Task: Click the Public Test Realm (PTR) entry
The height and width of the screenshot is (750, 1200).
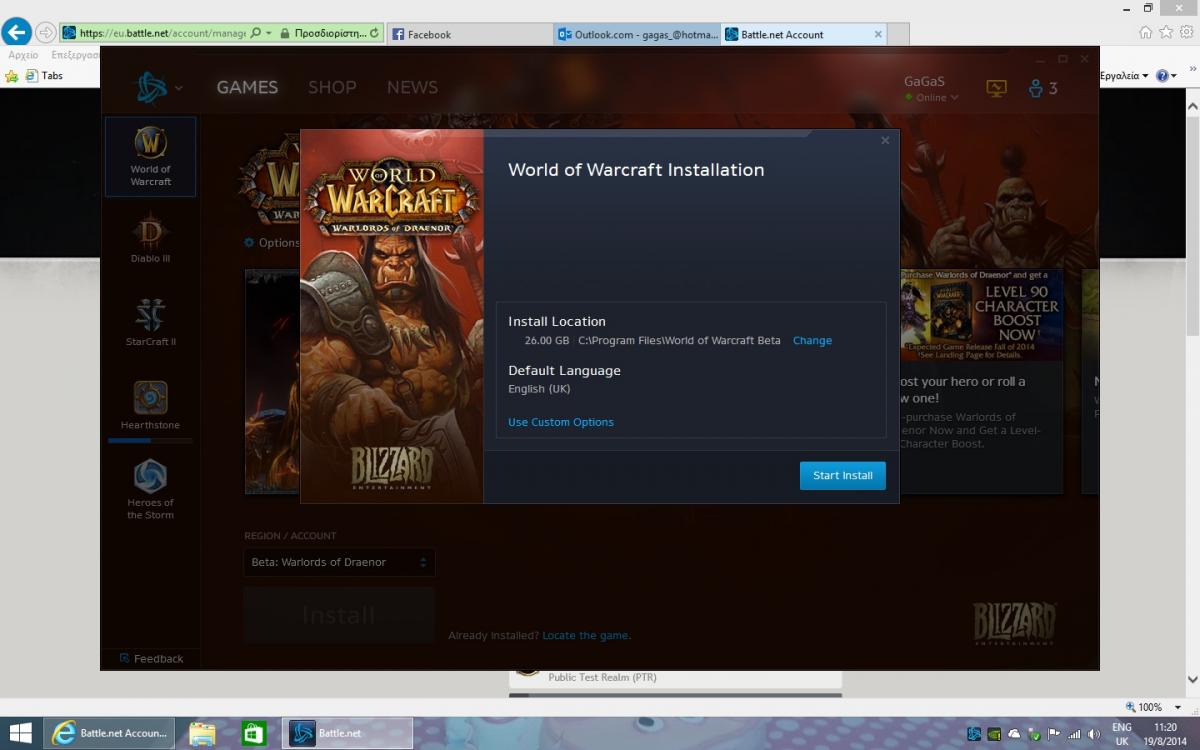Action: tap(602, 677)
